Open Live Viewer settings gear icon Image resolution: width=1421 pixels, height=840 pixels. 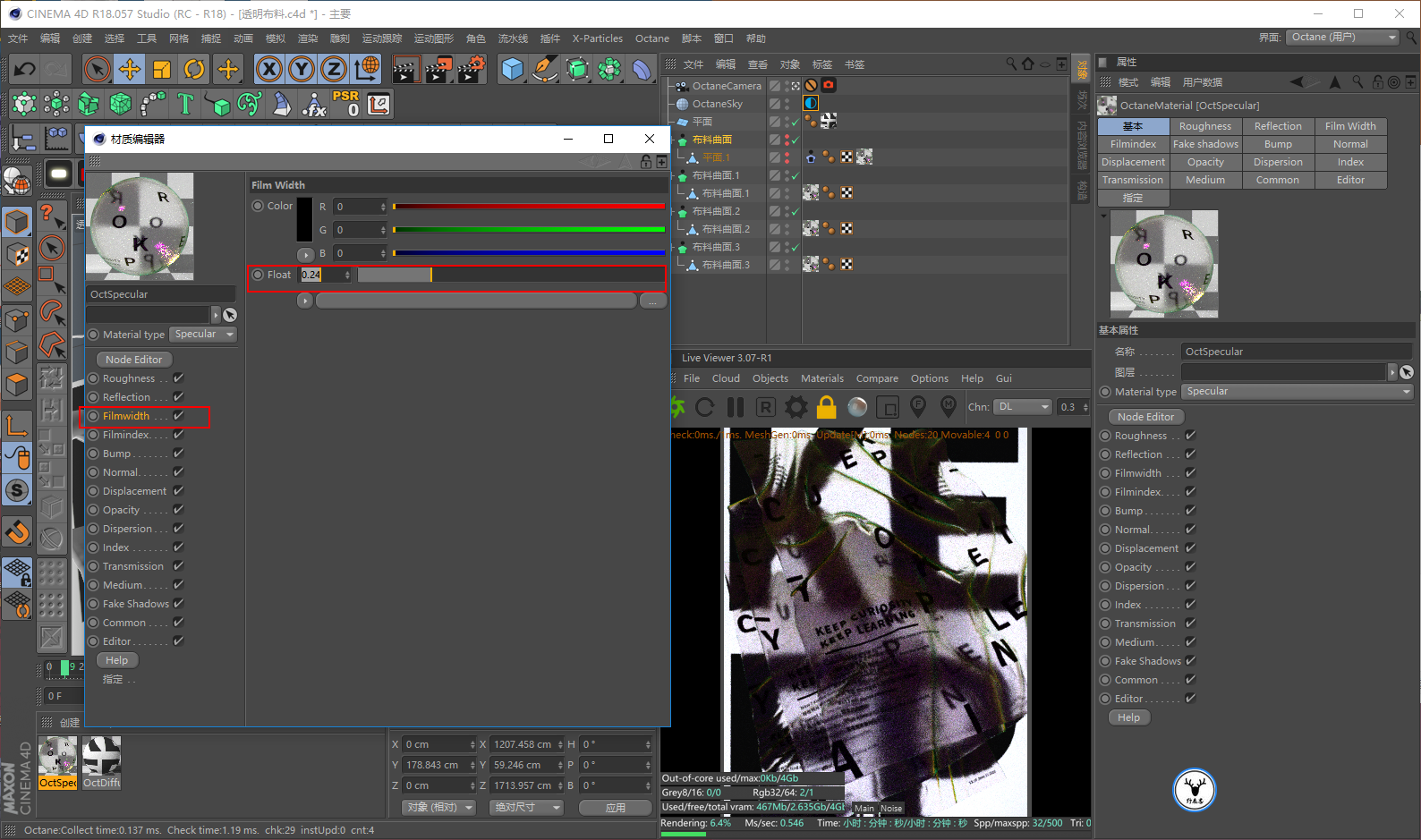click(x=796, y=408)
